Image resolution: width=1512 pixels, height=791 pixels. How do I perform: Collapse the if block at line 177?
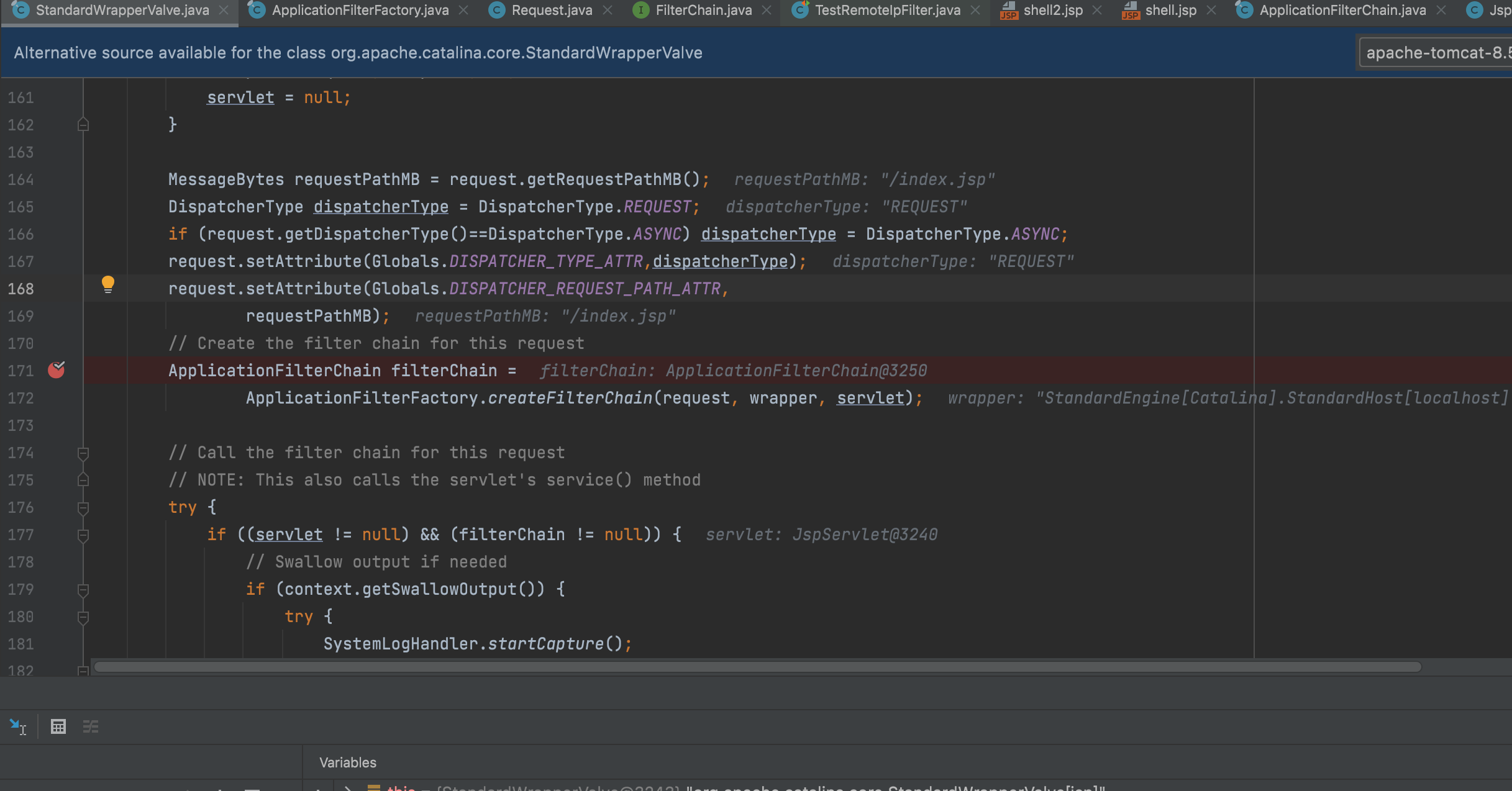coord(83,535)
